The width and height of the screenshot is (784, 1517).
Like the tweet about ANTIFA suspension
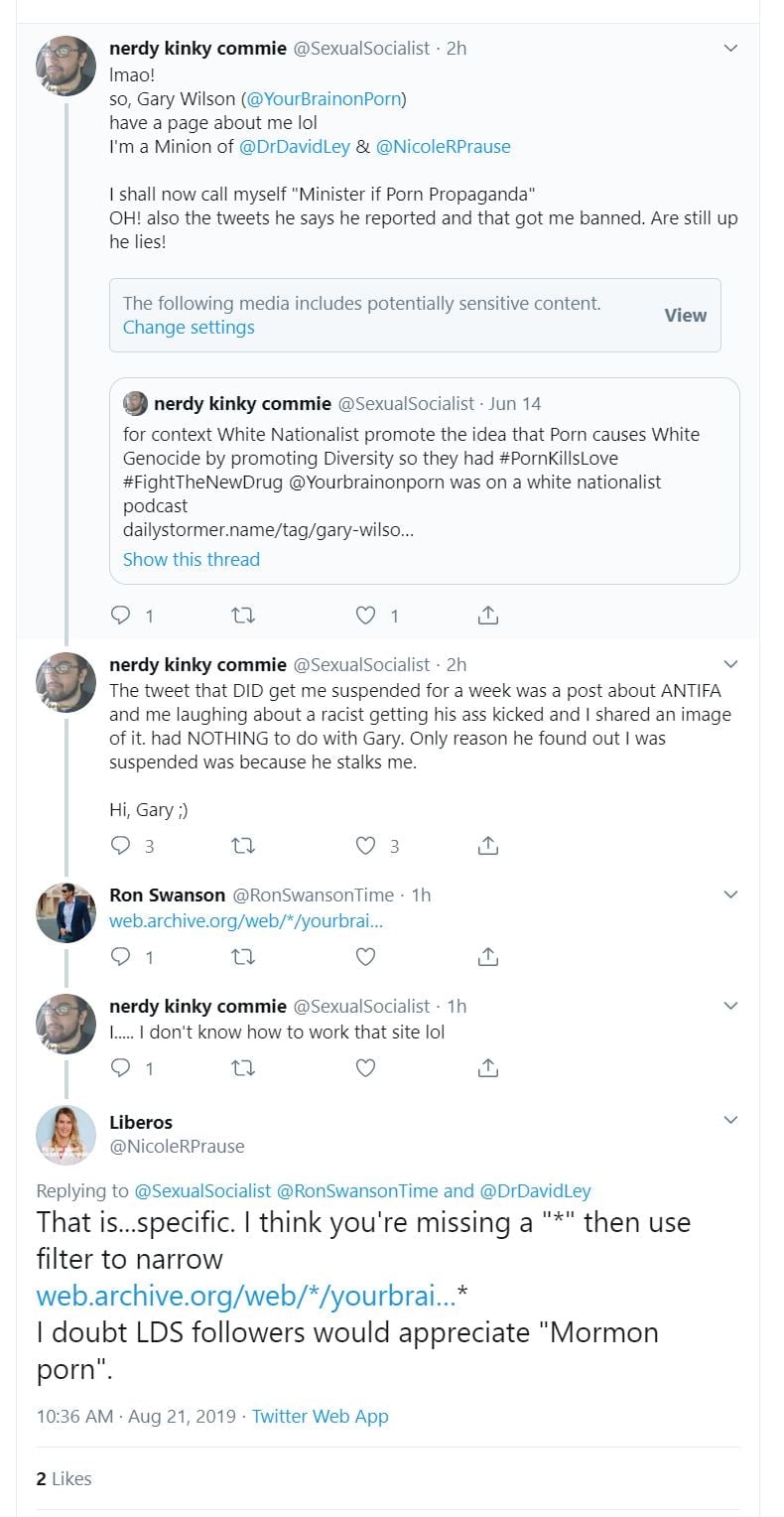366,846
